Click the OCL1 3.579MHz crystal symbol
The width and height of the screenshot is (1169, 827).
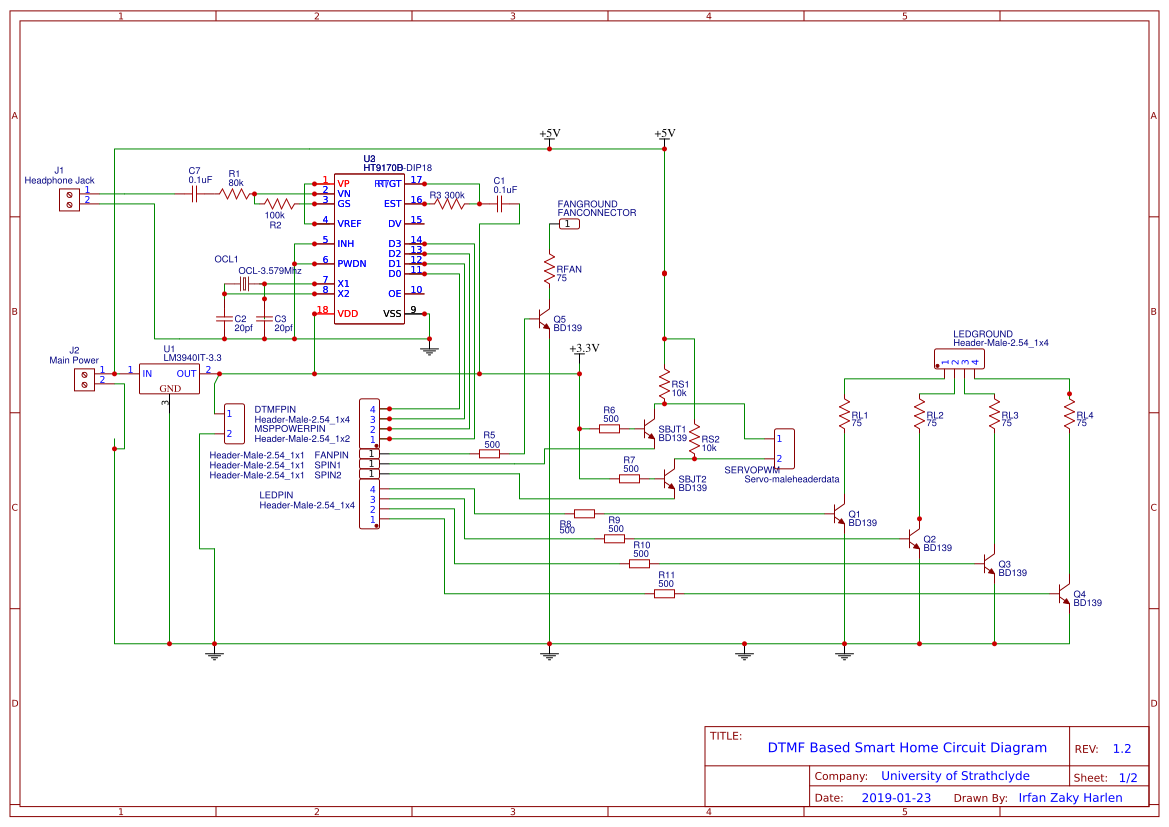pyautogui.click(x=243, y=284)
